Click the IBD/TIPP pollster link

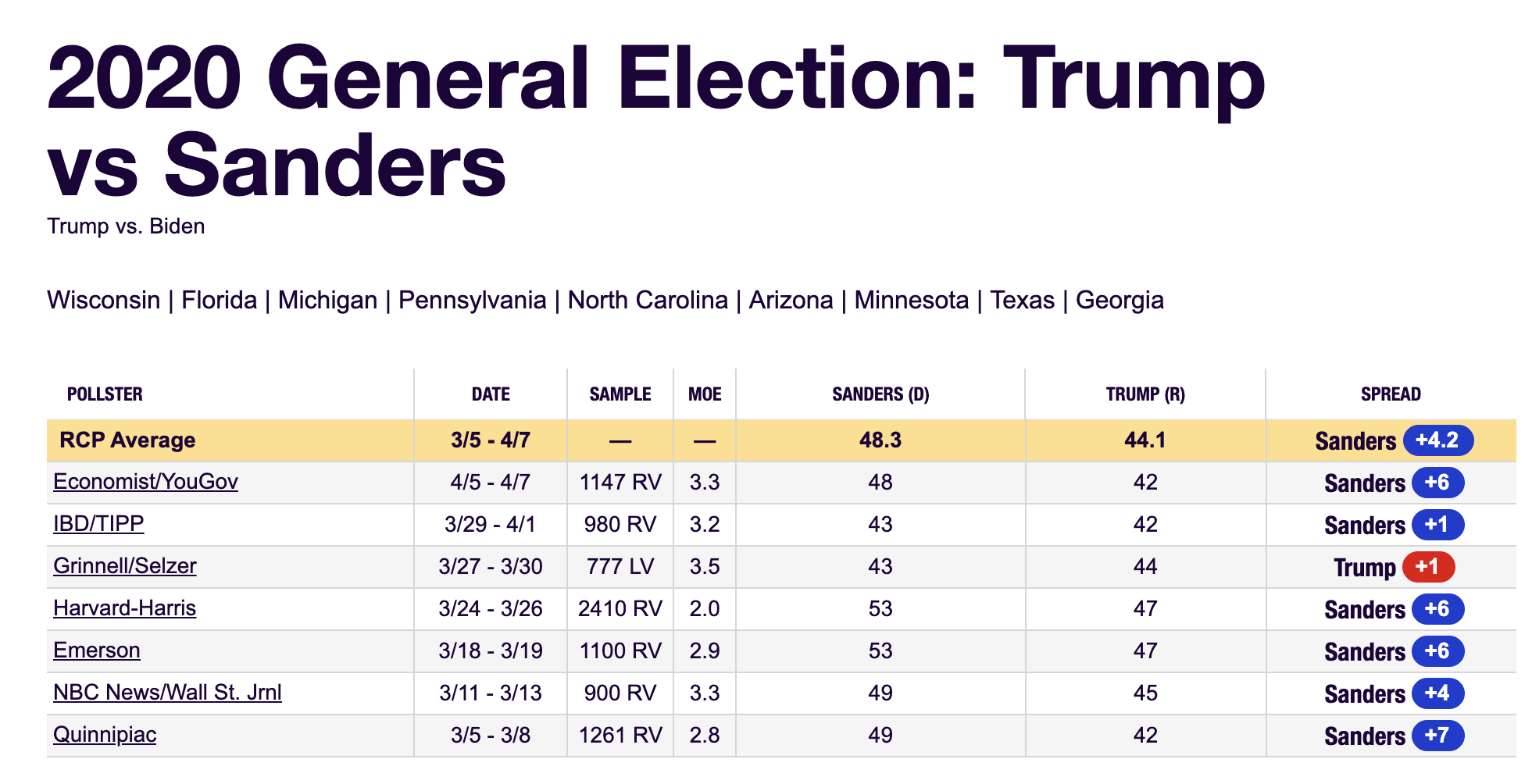click(x=98, y=524)
